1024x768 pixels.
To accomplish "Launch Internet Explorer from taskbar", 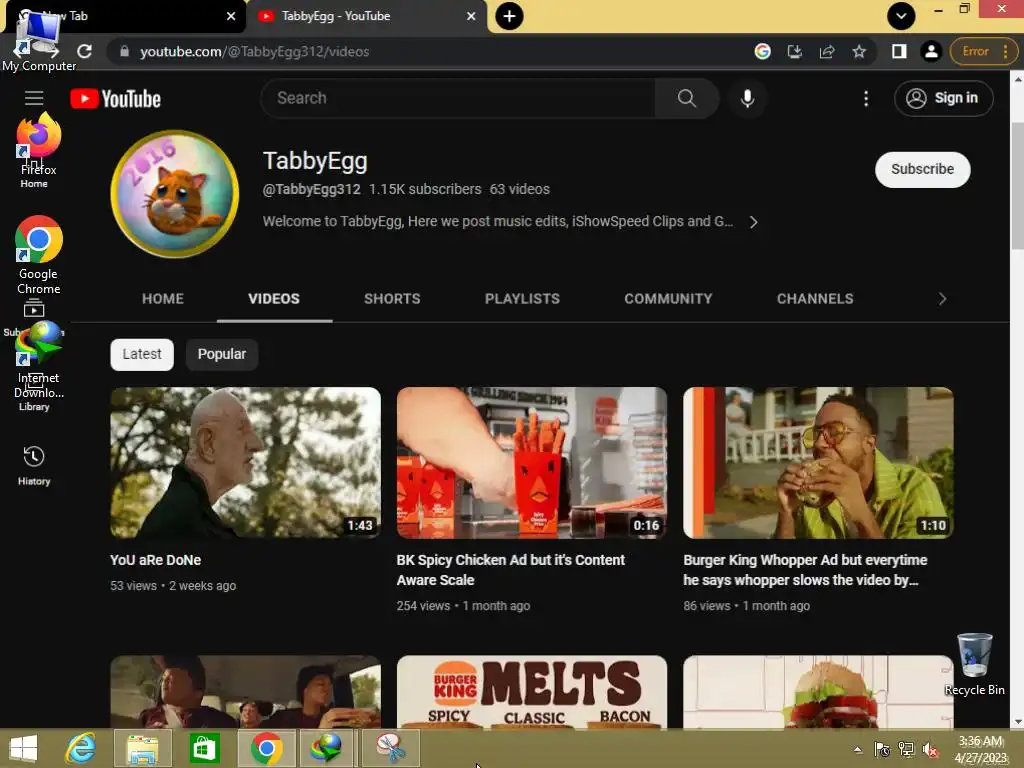I will pos(81,748).
